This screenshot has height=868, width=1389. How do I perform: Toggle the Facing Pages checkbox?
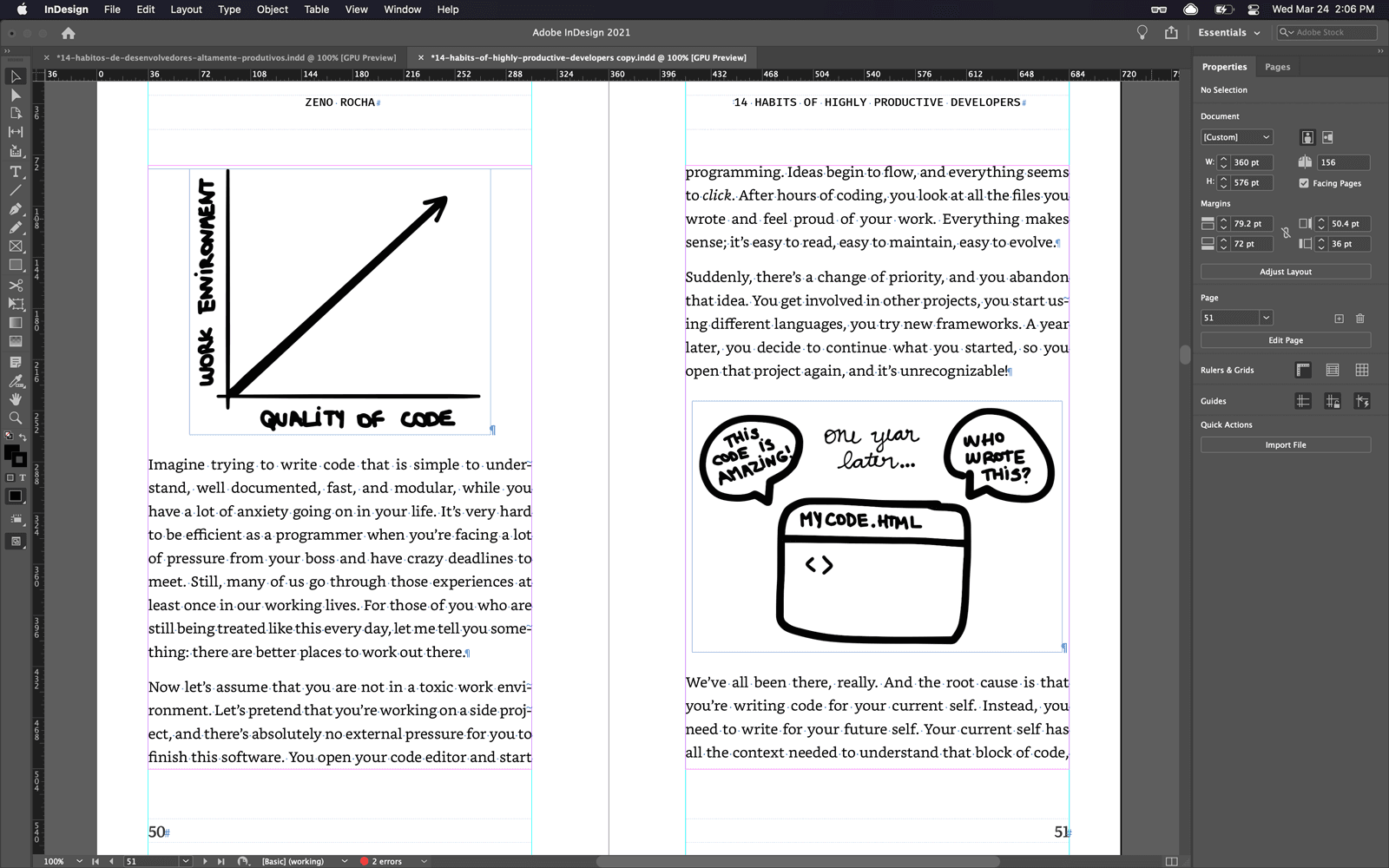(x=1304, y=183)
